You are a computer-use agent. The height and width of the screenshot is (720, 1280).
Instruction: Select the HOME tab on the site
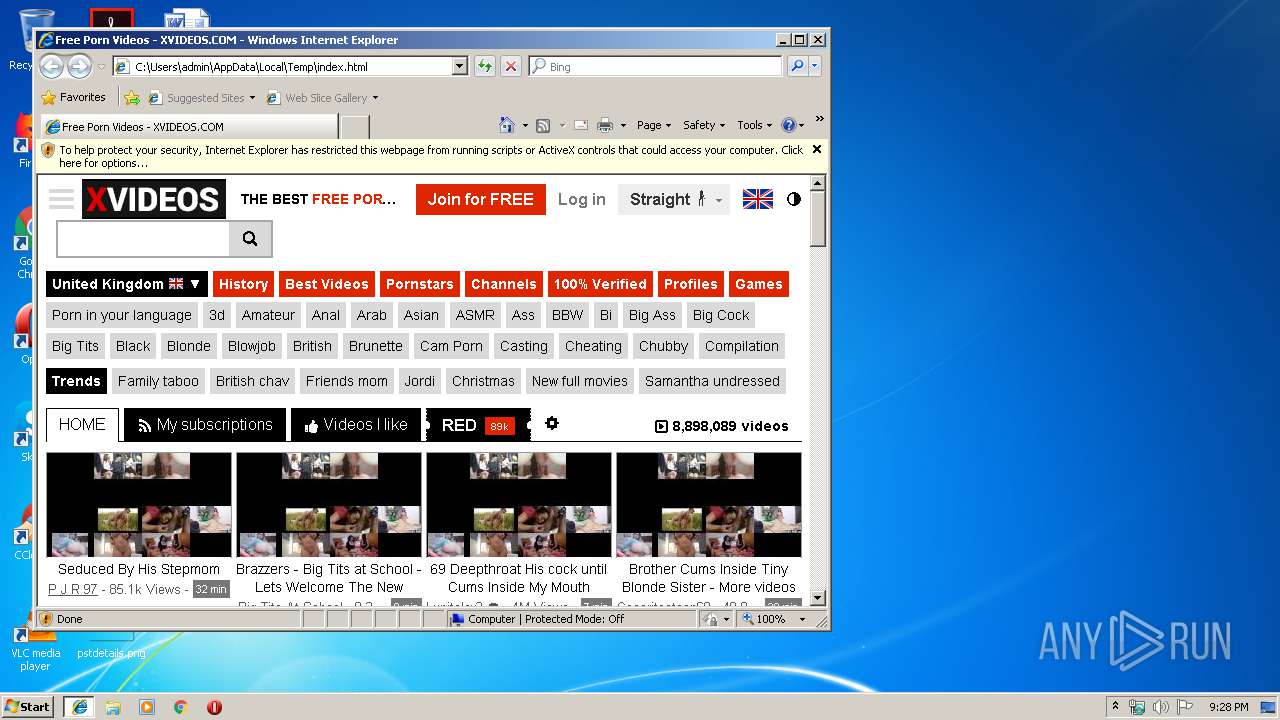coord(82,424)
